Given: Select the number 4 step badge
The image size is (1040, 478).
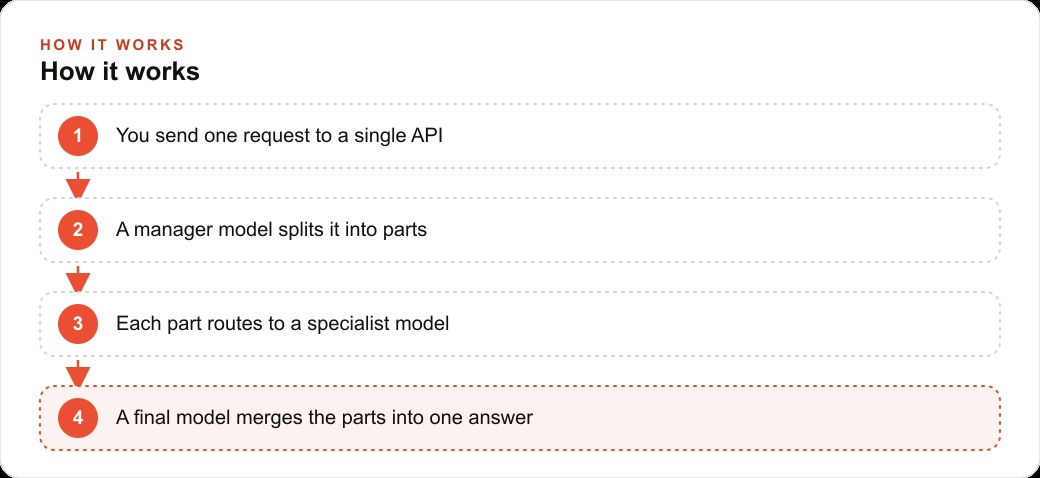Looking at the screenshot, I should 78,418.
